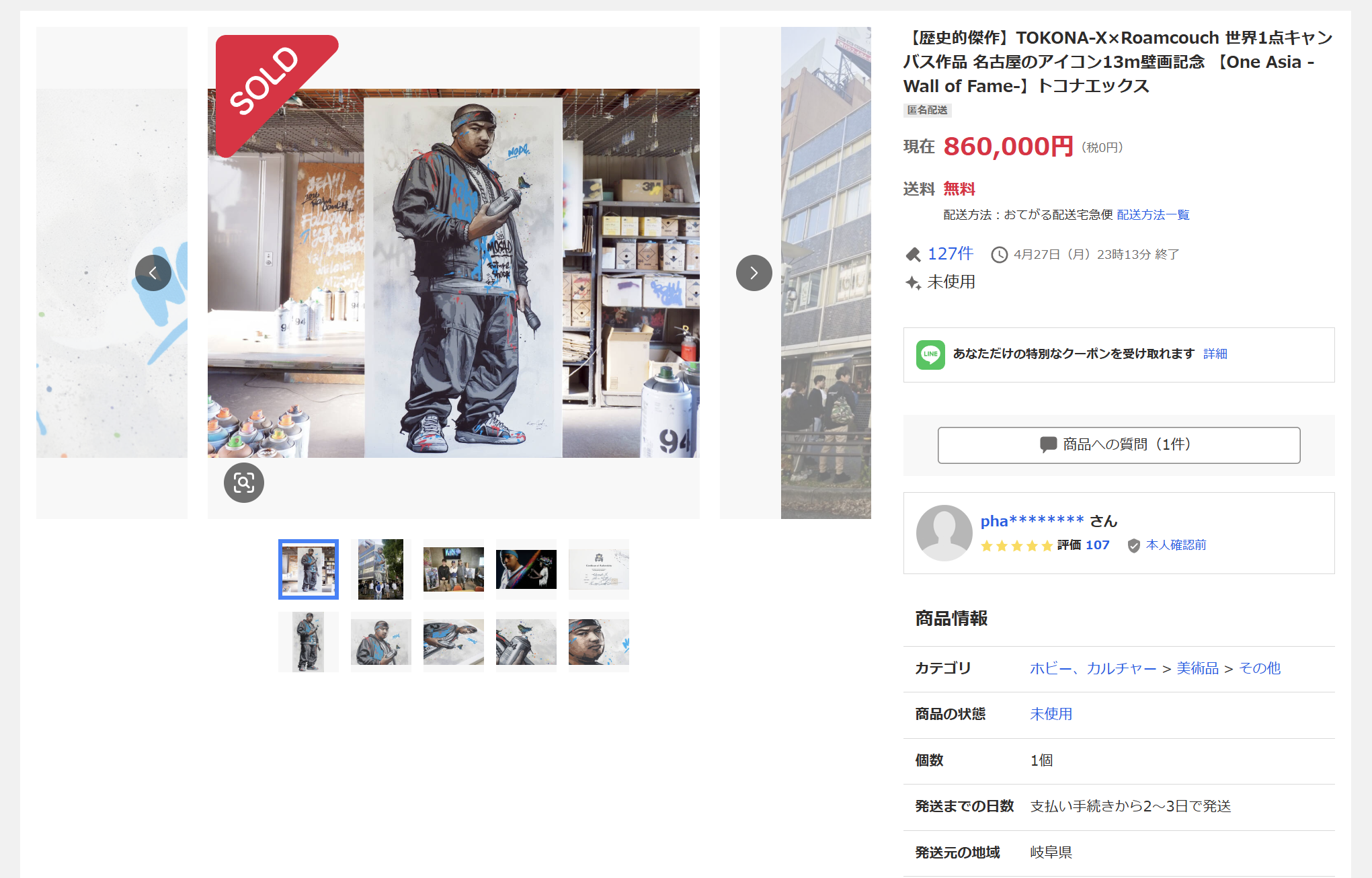Open the 美術品 category link

(x=1198, y=668)
